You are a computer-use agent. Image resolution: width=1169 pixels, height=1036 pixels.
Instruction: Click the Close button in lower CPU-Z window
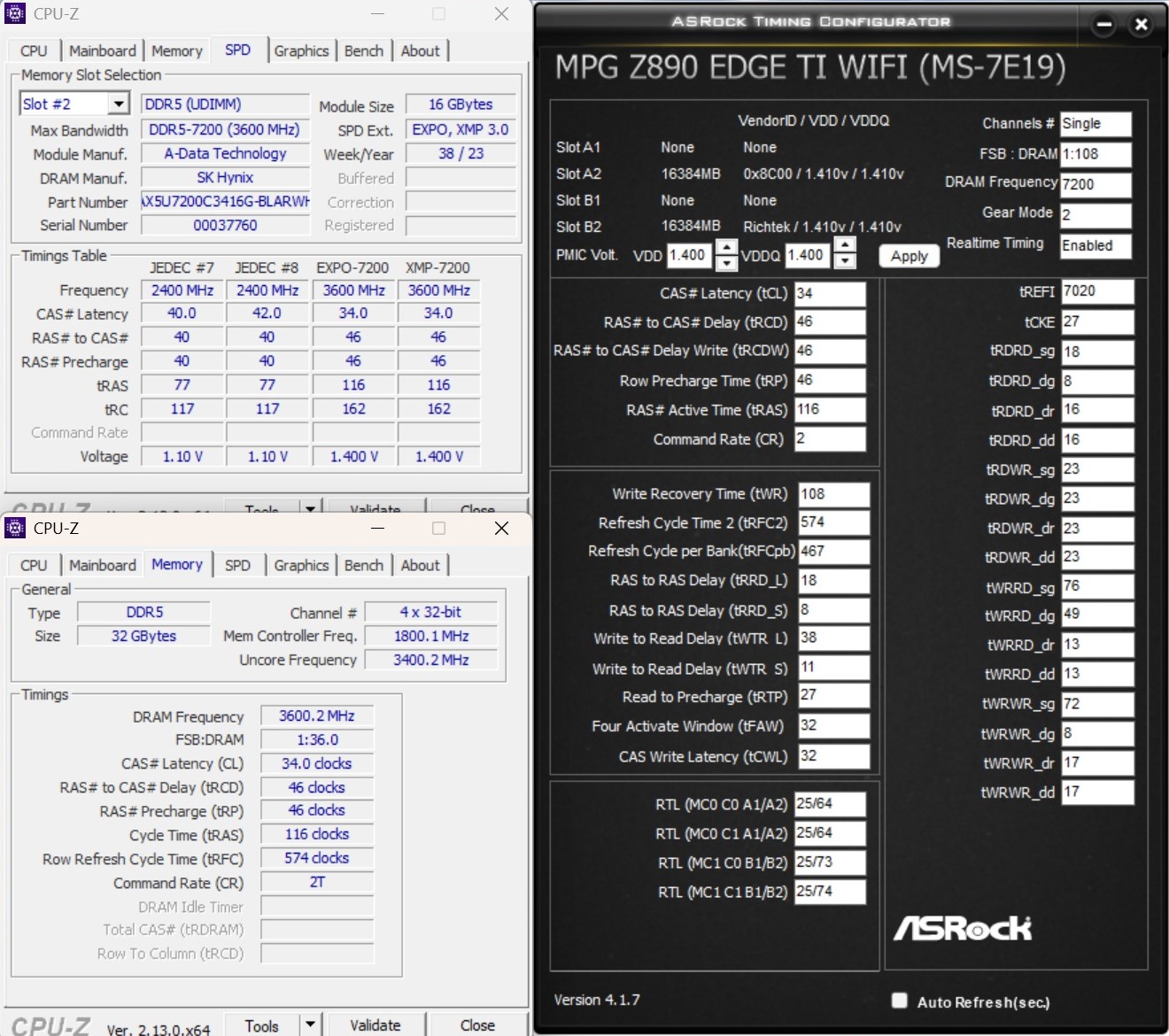pyautogui.click(x=478, y=1024)
